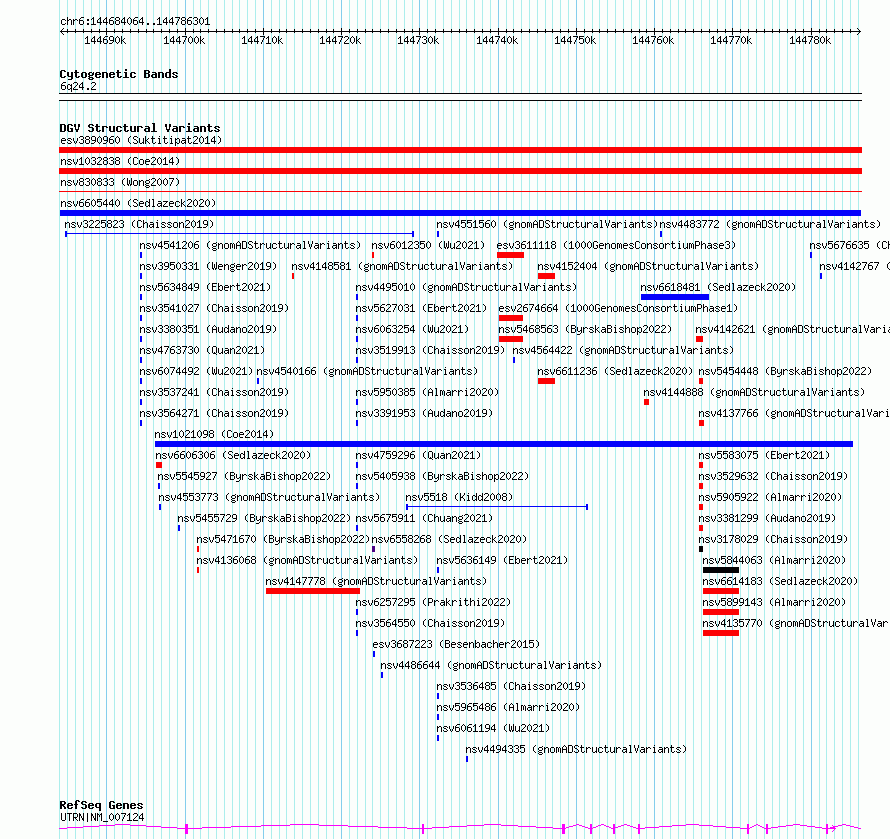Open nsv5675911 (Chuang2021) label
890x839 pixels.
[424, 518]
